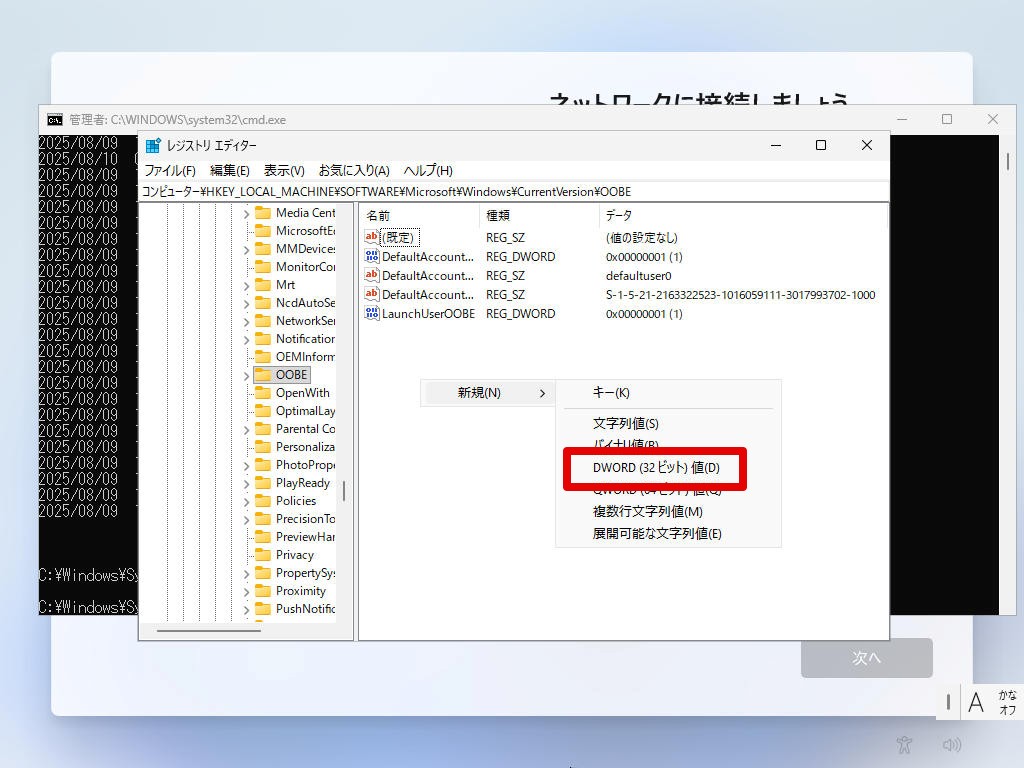Click the Media Center folder icon

(263, 212)
